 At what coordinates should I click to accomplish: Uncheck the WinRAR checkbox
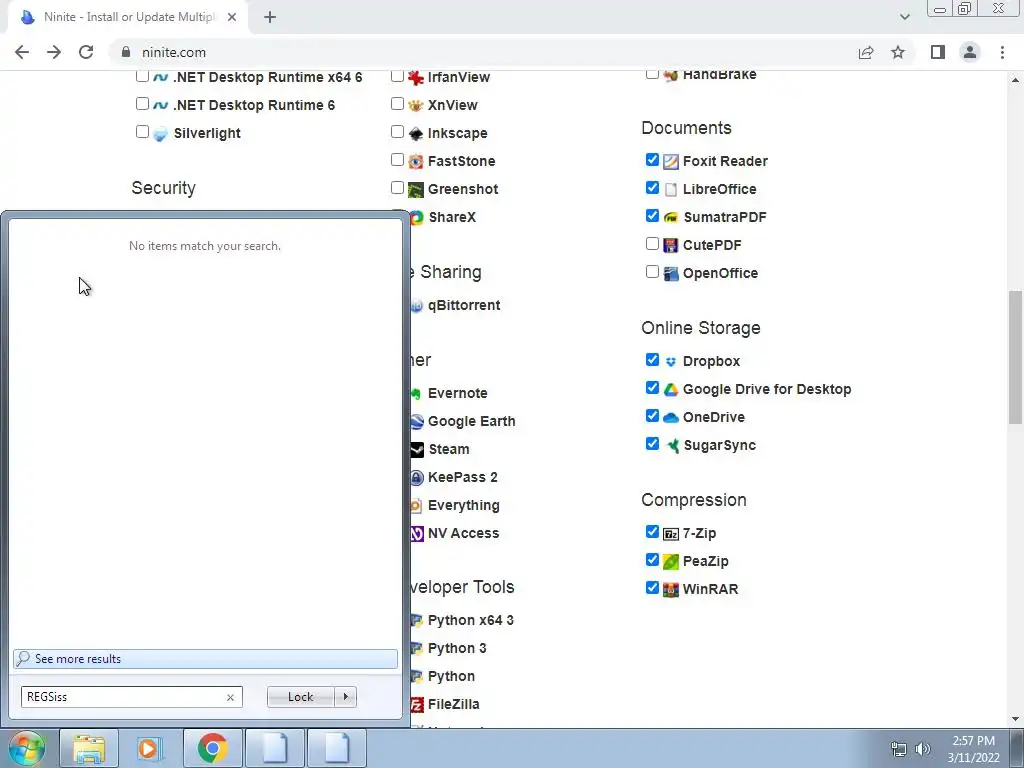point(652,588)
